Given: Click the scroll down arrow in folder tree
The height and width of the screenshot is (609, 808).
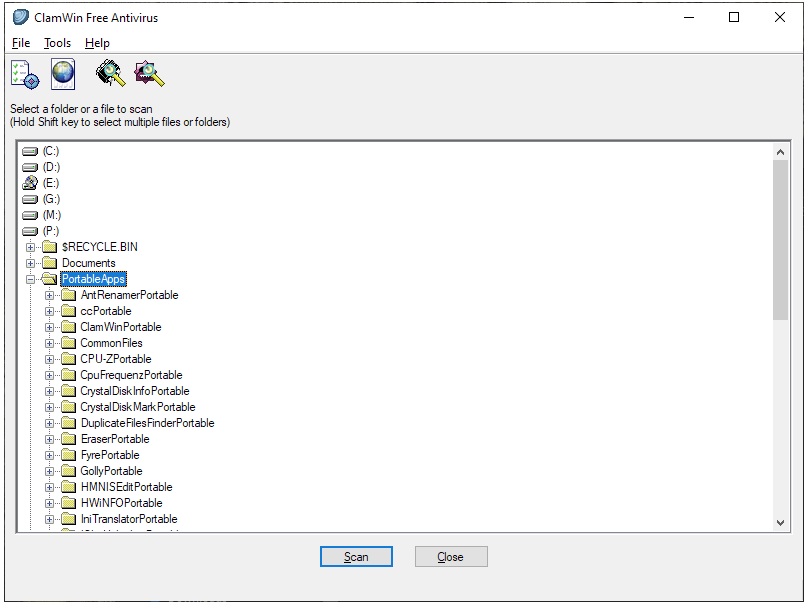Looking at the screenshot, I should [x=781, y=522].
